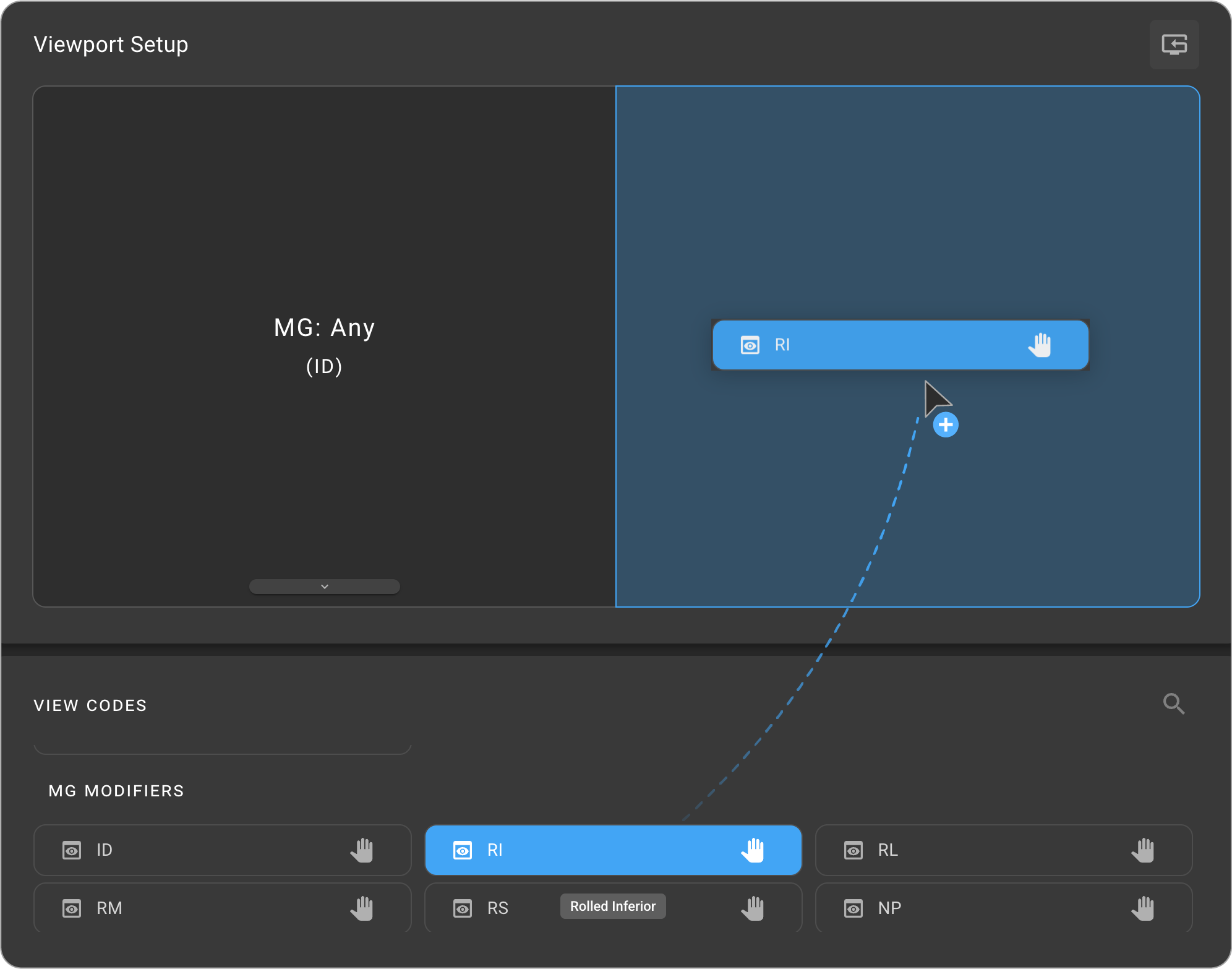The image size is (1232, 969).
Task: Toggle the eye icon on RL code
Action: 853,850
